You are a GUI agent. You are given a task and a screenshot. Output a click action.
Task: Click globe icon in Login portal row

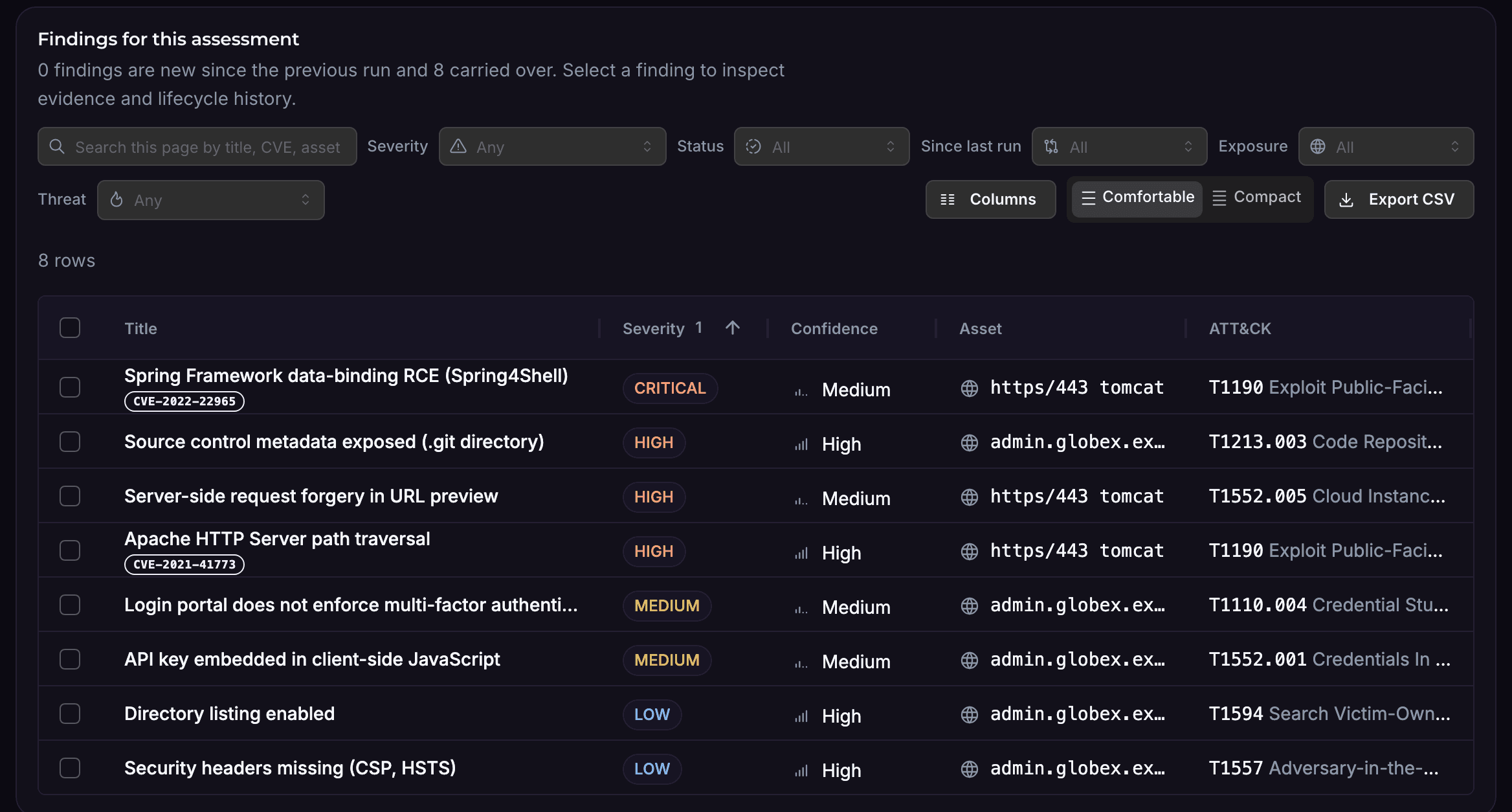tap(970, 605)
